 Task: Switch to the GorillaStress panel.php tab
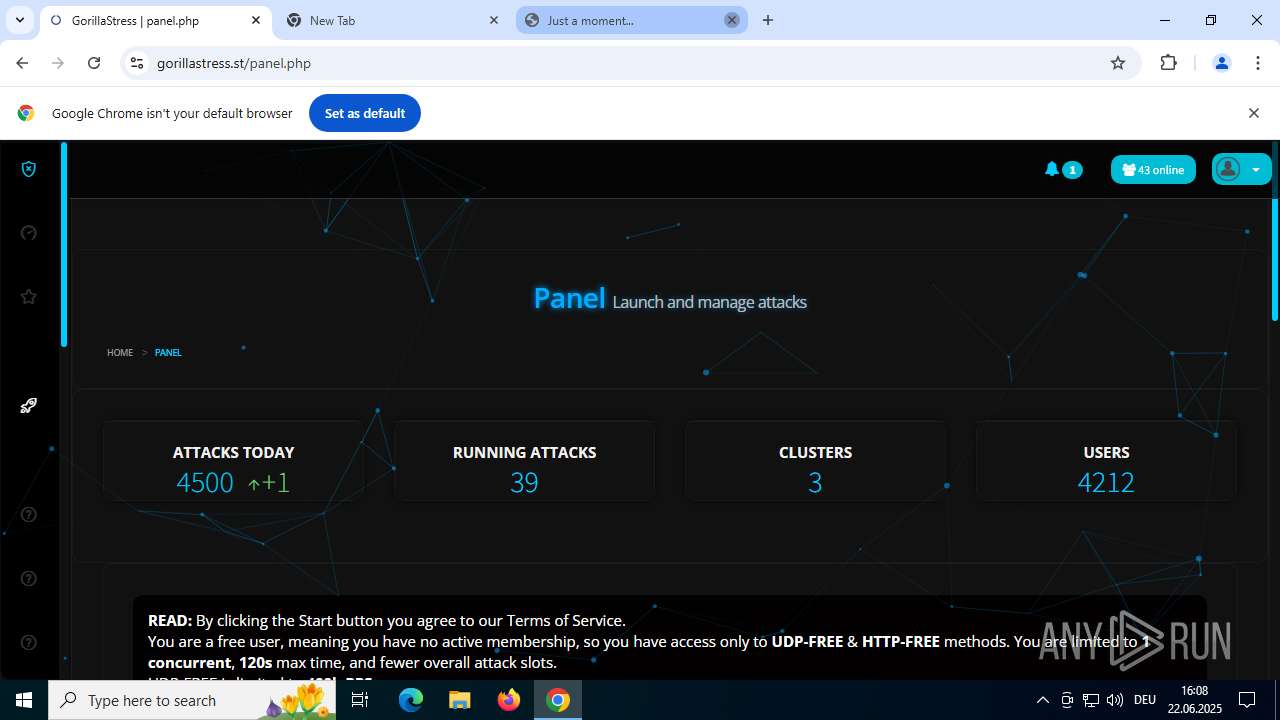[x=155, y=20]
